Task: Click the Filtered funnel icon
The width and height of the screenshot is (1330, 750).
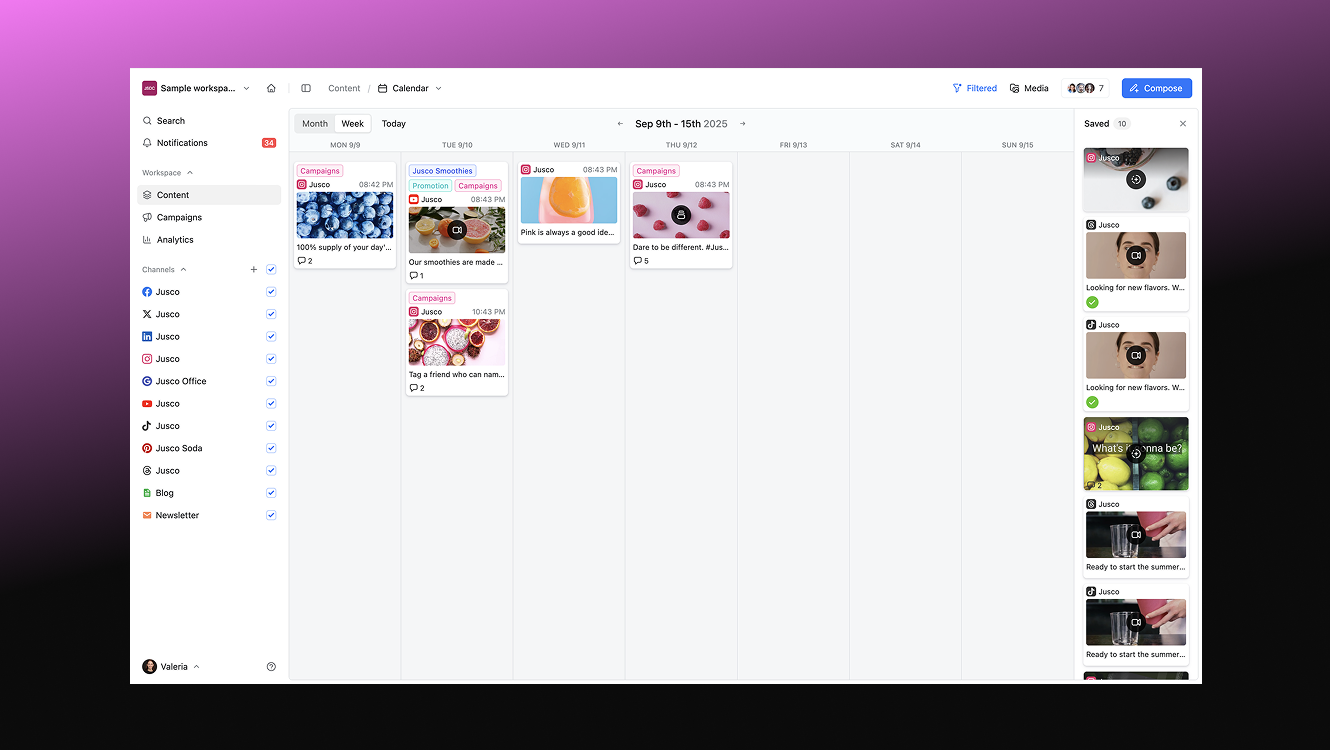Action: pos(957,88)
